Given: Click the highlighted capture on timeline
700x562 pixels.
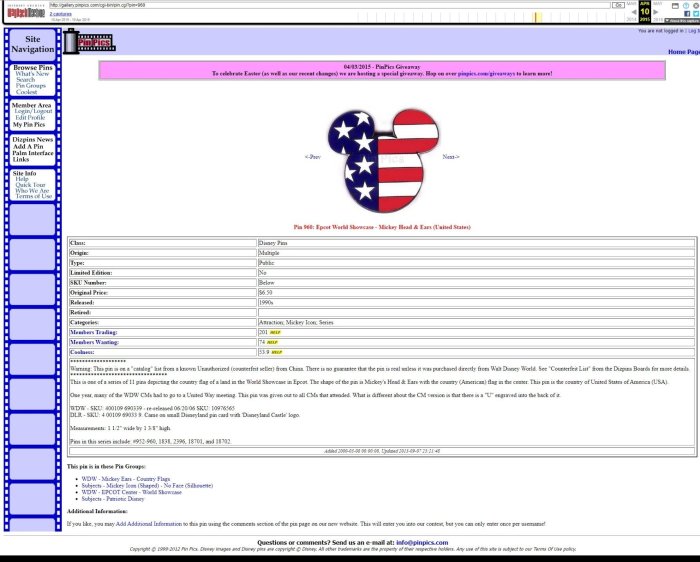Looking at the screenshot, I should pyautogui.click(x=538, y=17).
